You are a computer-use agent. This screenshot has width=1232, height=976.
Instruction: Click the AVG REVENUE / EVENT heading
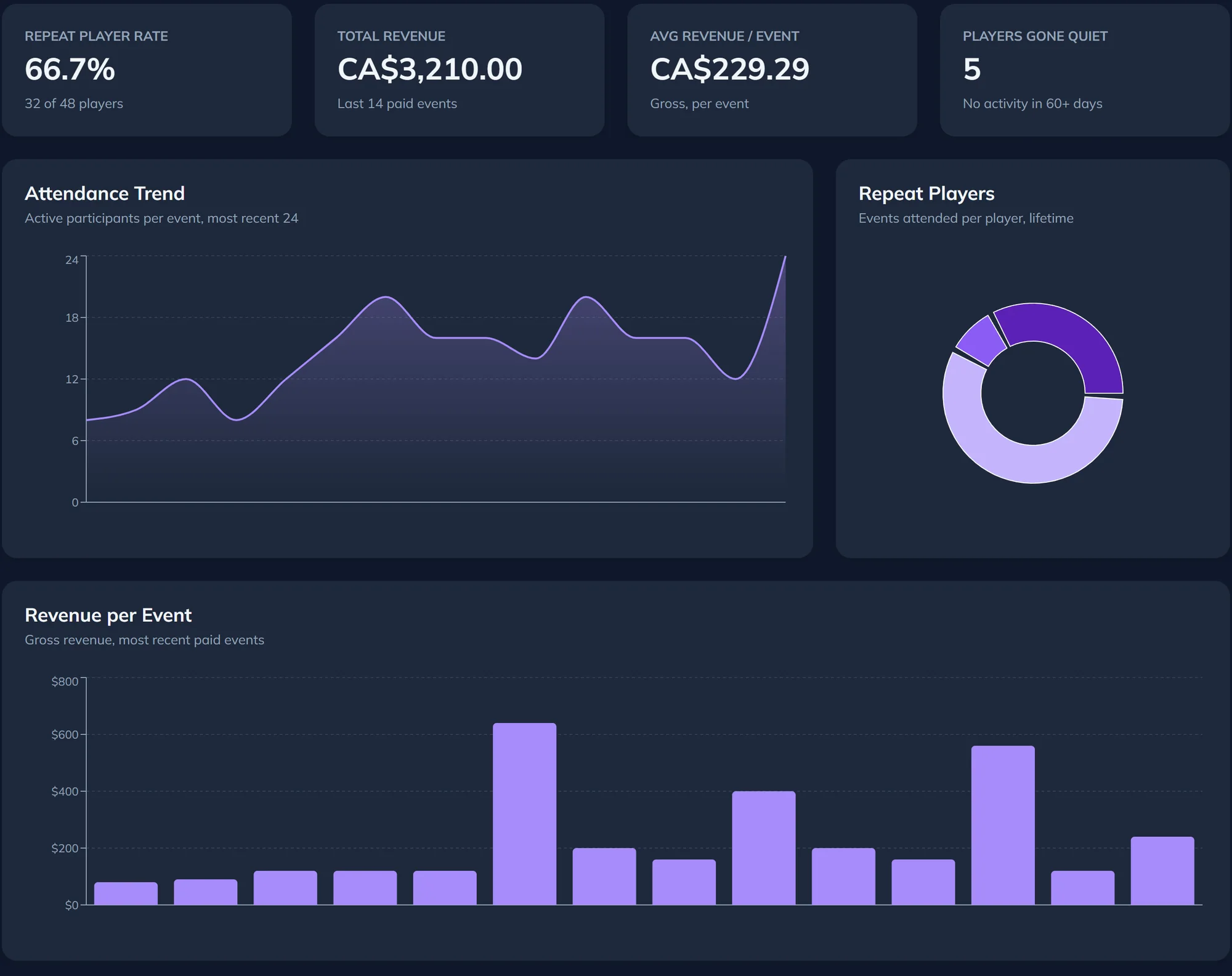724,36
